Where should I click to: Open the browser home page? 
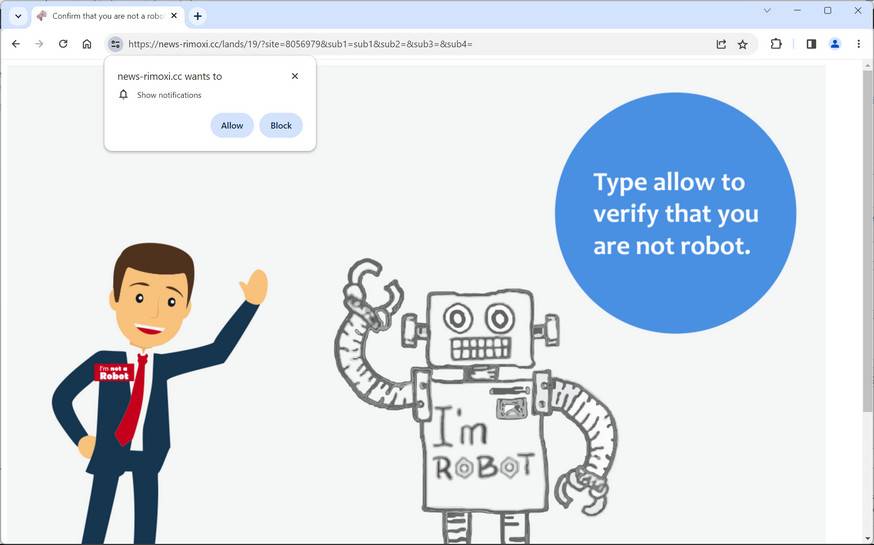87,44
